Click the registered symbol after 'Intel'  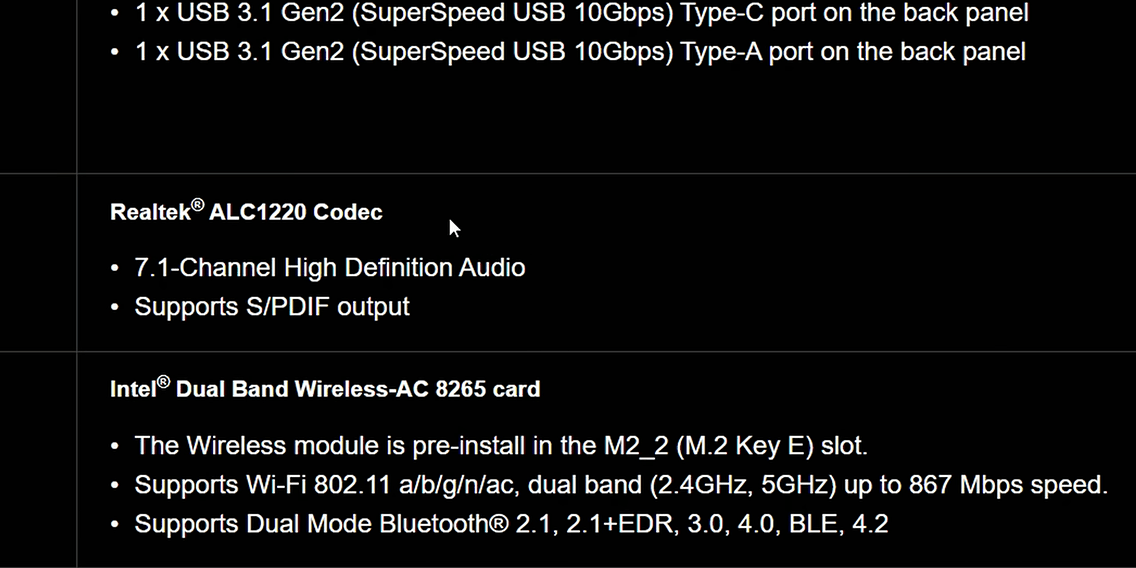[x=164, y=383]
